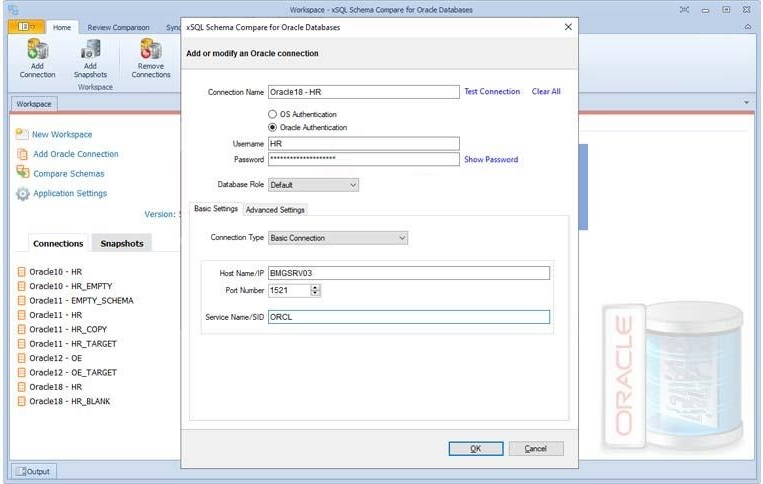Select Oracle Authentication radio button
The height and width of the screenshot is (484, 763).
pyautogui.click(x=272, y=127)
